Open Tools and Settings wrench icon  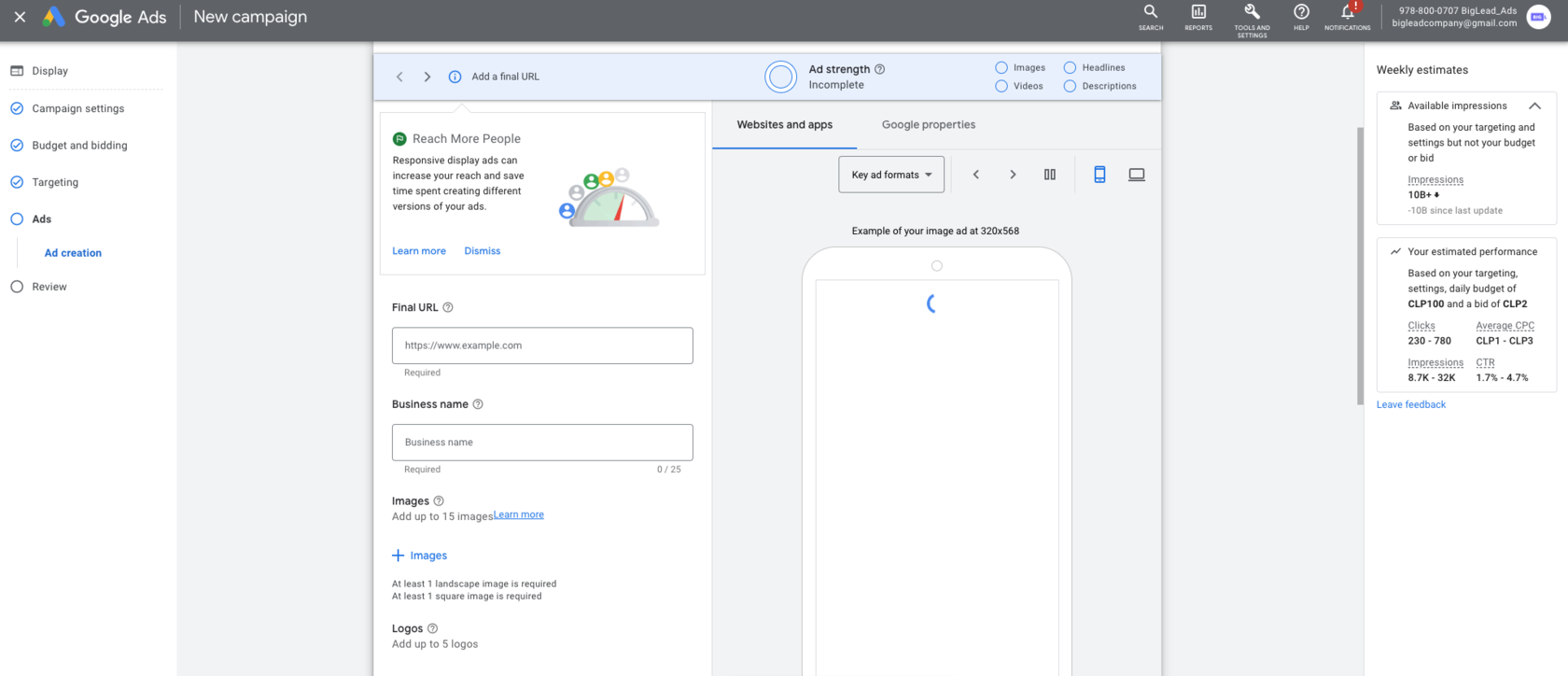pos(1252,16)
